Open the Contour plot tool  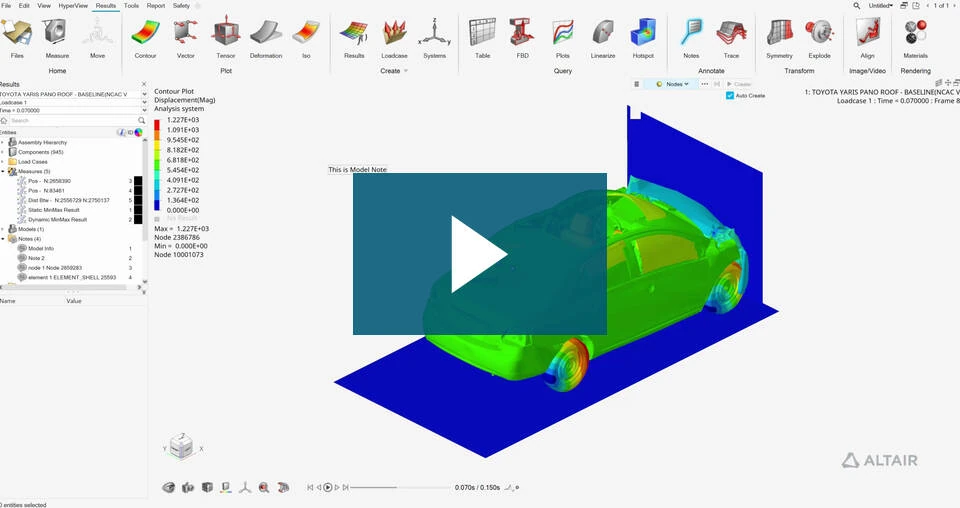click(x=145, y=38)
